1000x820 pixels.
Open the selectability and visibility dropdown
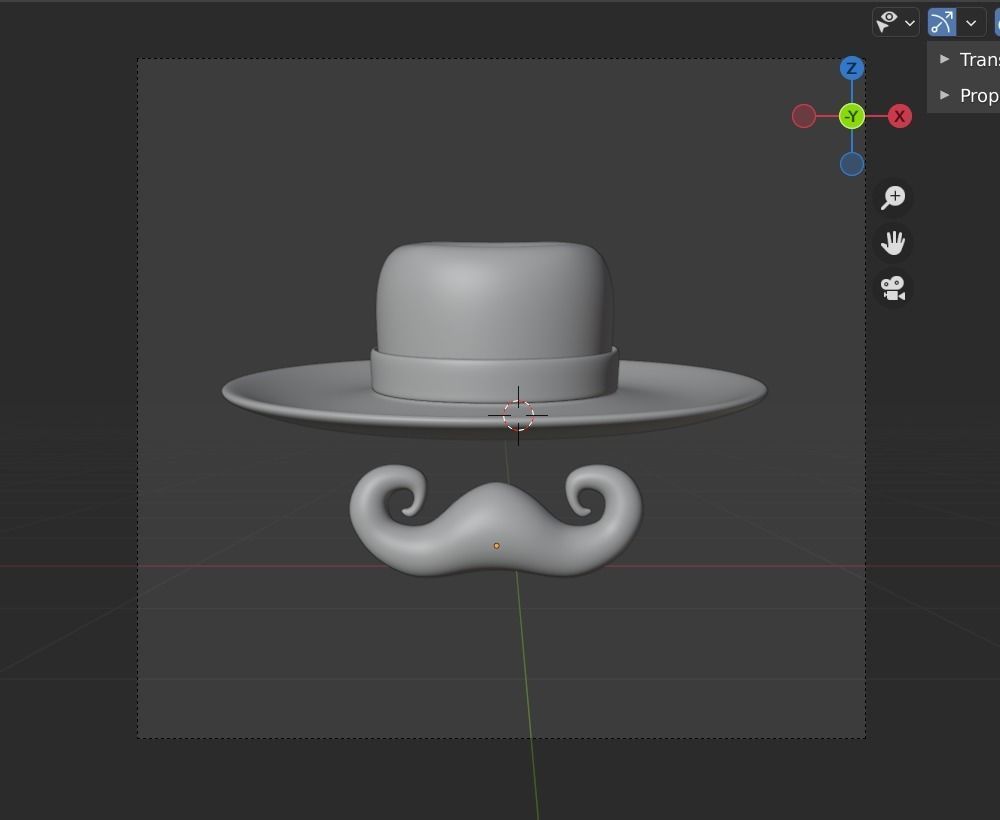point(895,22)
